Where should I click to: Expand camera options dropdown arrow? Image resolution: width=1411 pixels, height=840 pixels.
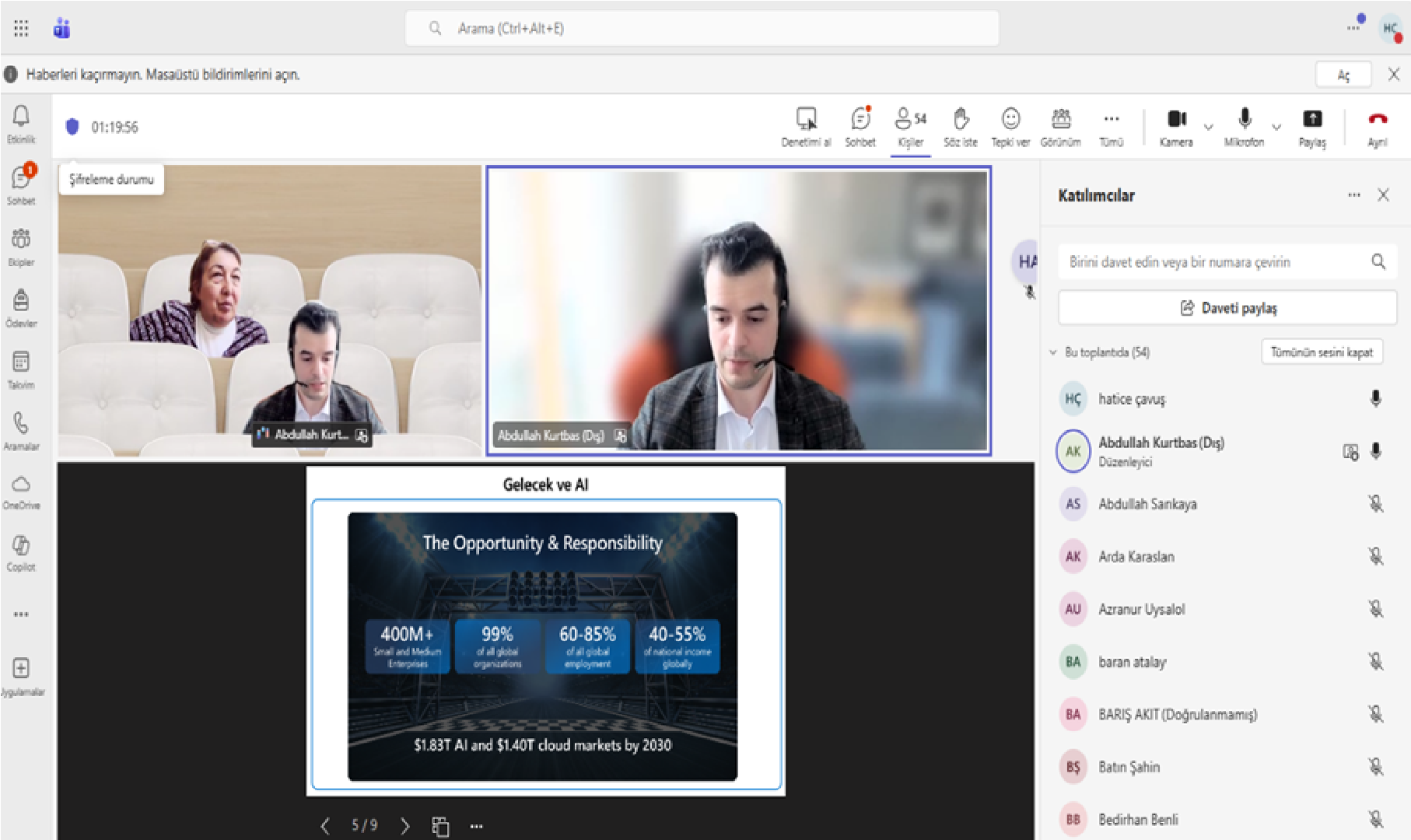(x=1208, y=127)
